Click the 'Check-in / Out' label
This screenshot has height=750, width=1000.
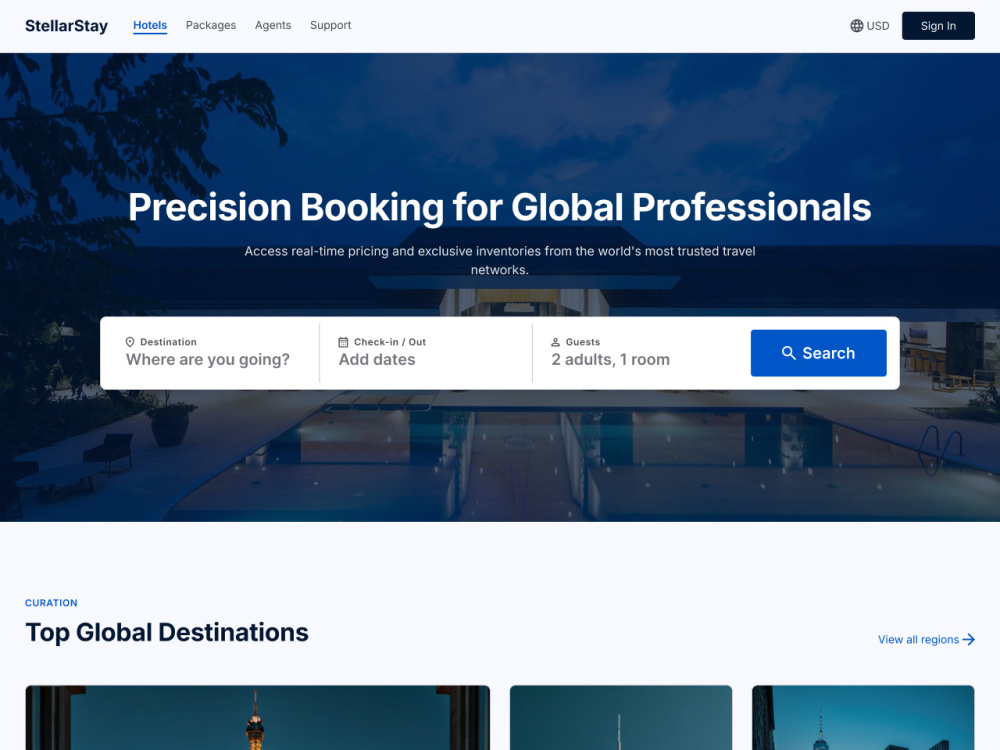coord(390,342)
